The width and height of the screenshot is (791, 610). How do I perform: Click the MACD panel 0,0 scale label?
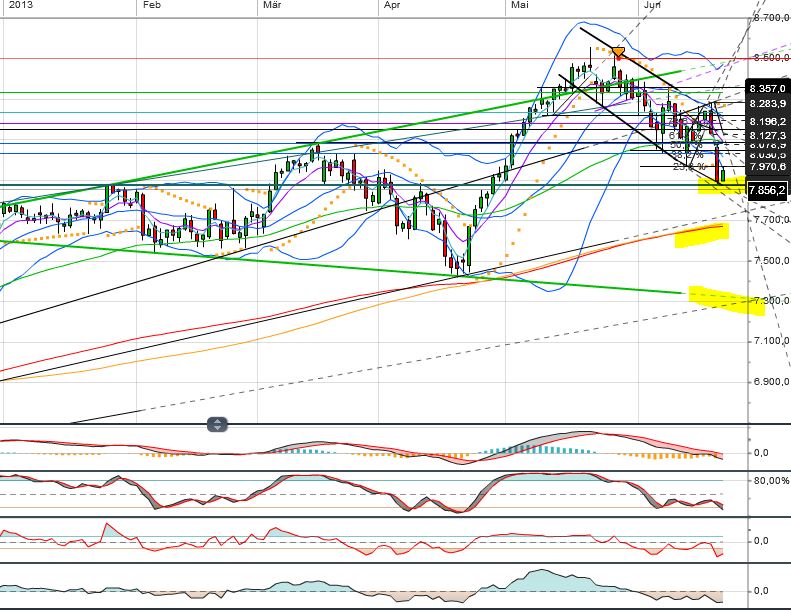[x=761, y=453]
